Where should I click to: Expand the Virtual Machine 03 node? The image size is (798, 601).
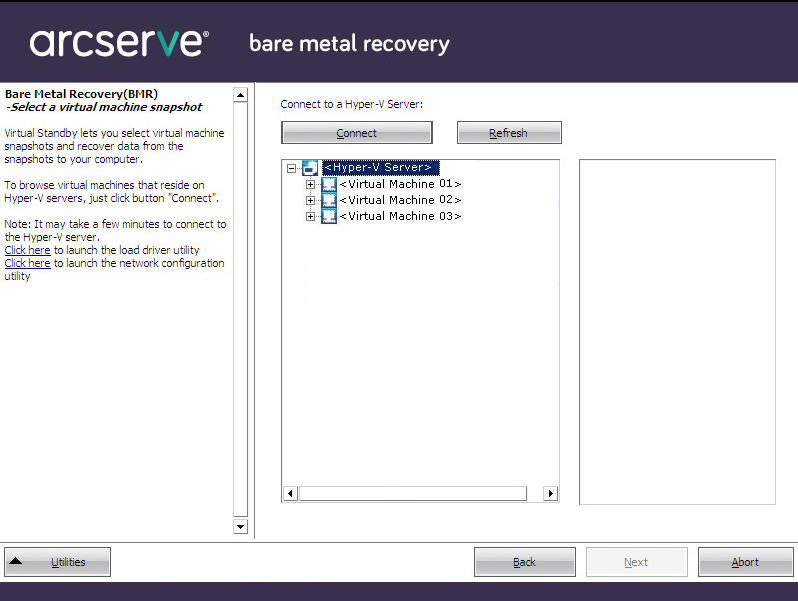pyautogui.click(x=310, y=217)
